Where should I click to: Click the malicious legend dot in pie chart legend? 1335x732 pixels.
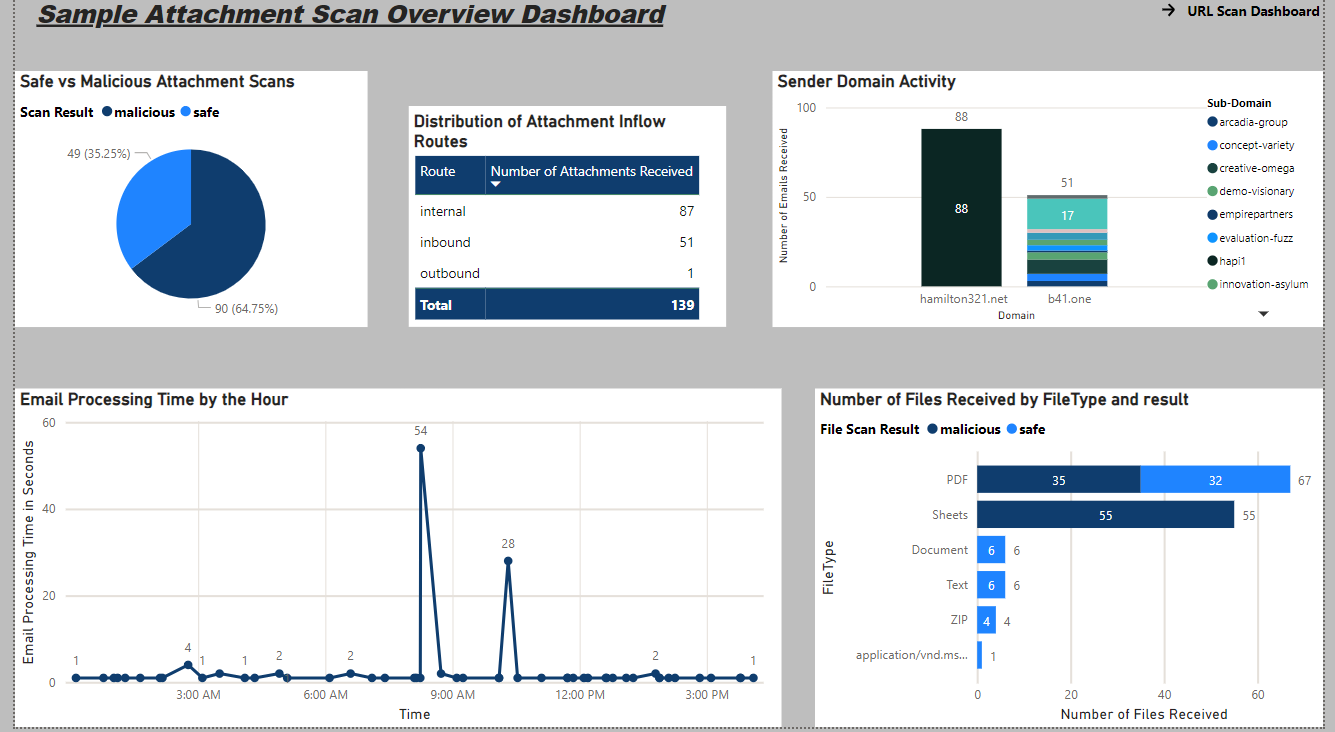(x=106, y=113)
